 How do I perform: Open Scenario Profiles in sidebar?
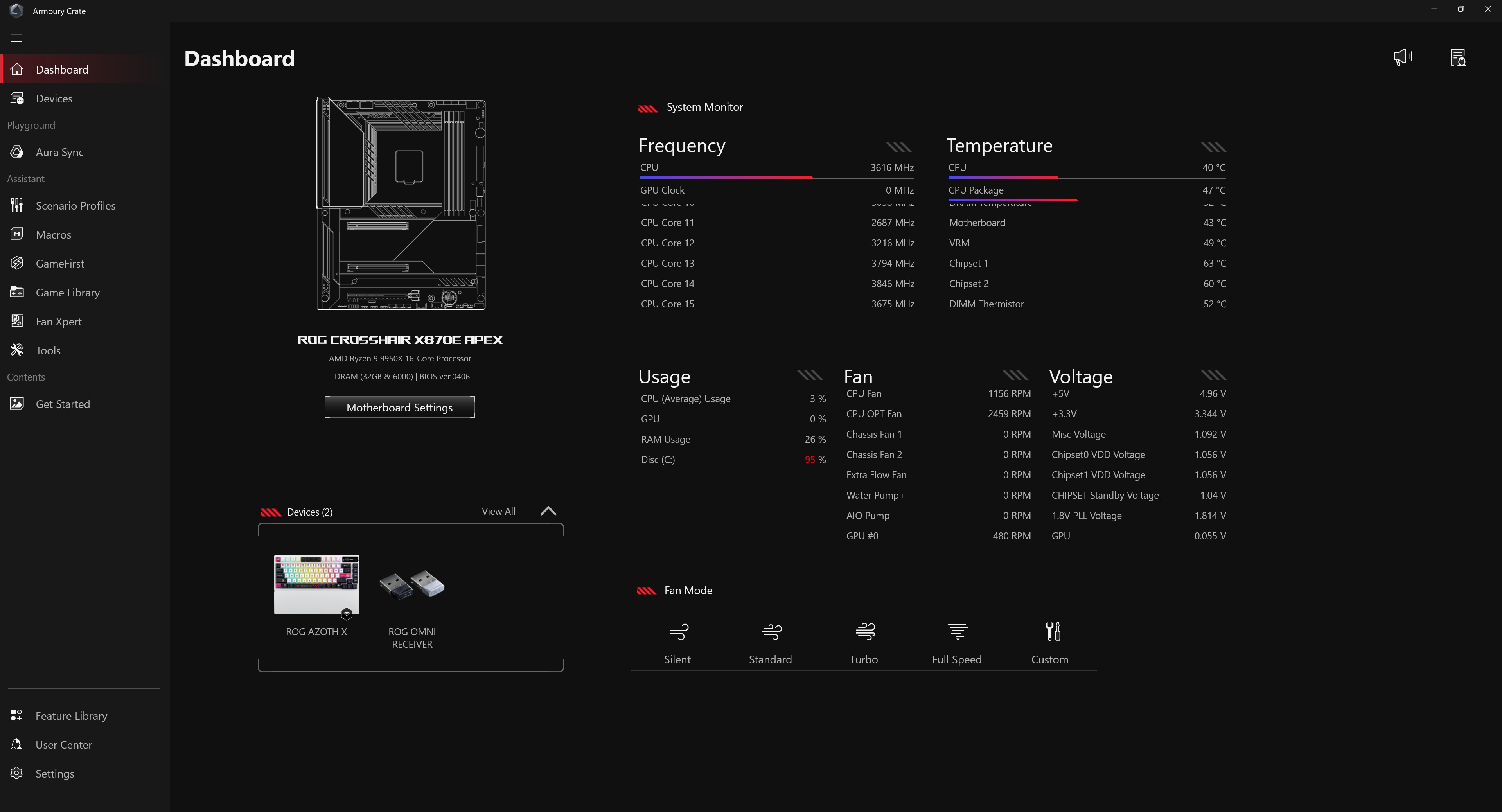click(76, 206)
